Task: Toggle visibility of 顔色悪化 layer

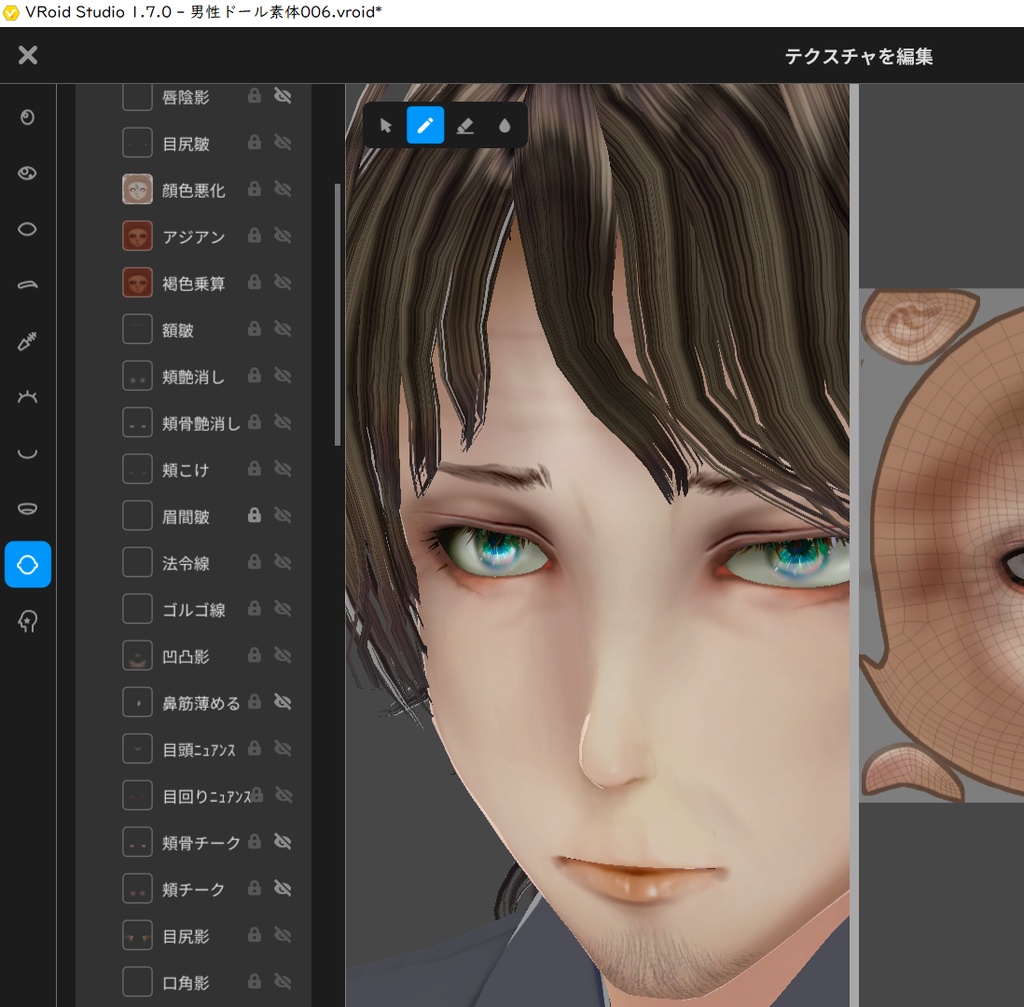Action: [282, 189]
